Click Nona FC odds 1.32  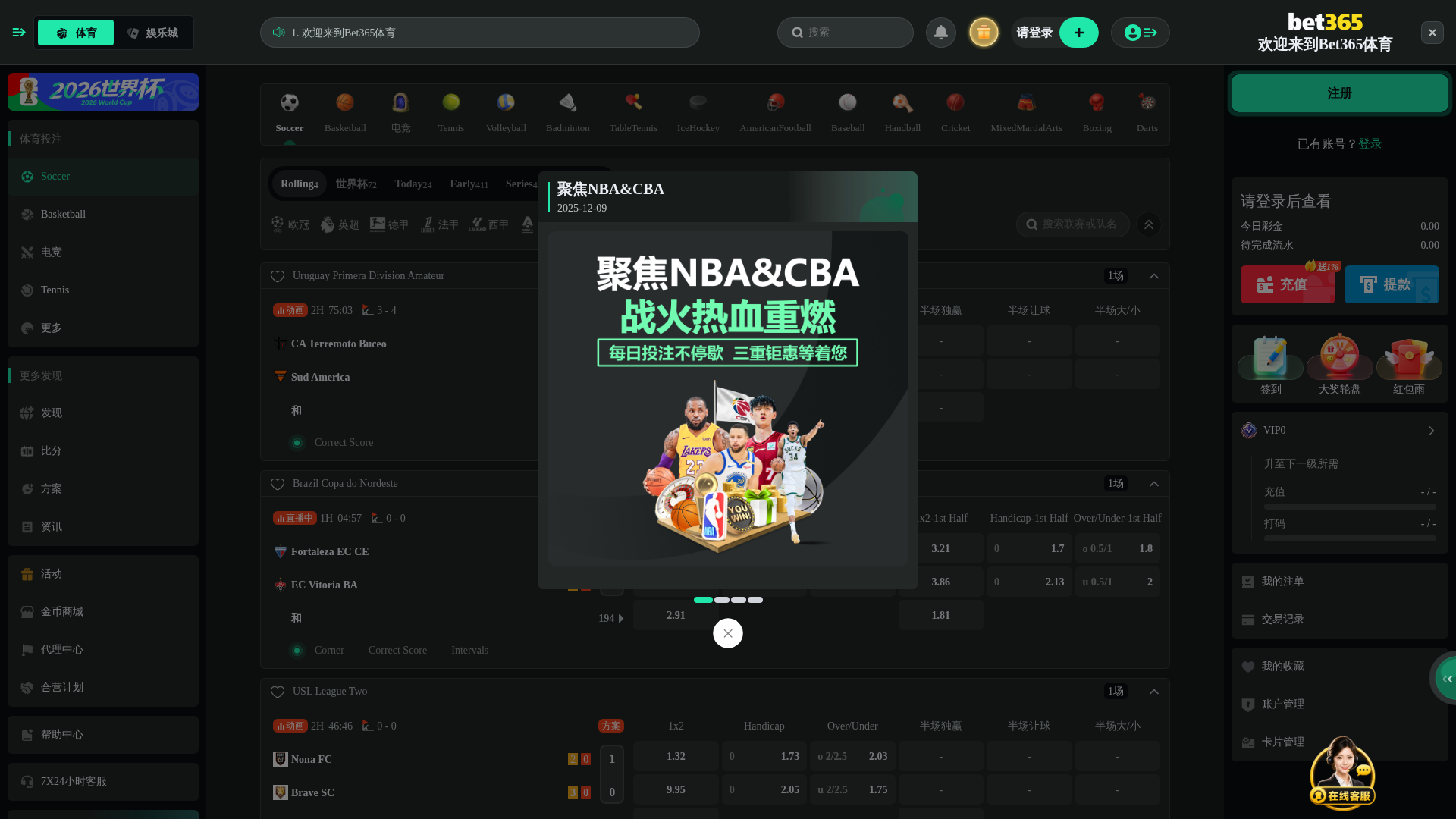(x=676, y=756)
